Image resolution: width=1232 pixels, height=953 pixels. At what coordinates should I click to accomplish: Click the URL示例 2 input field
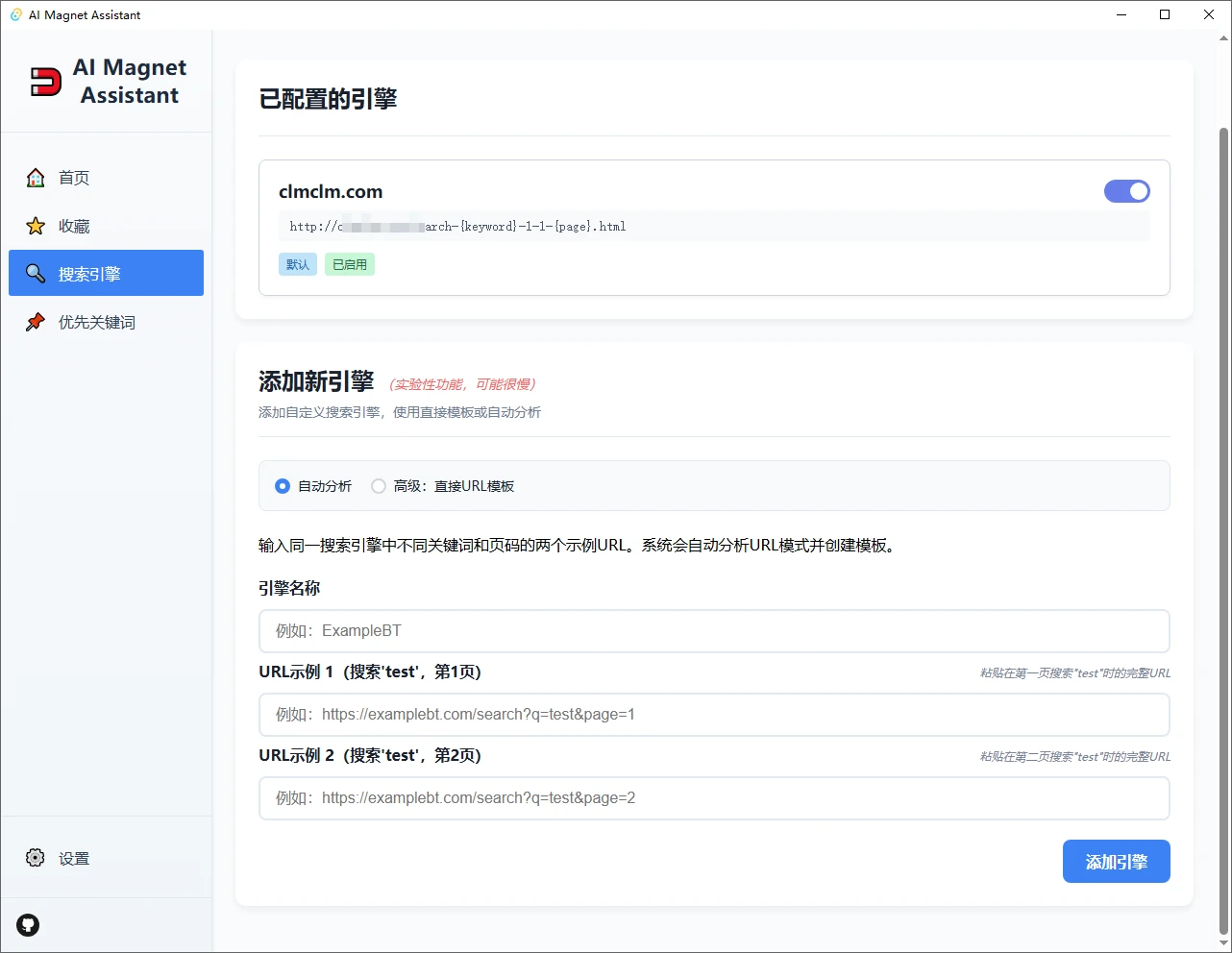click(x=713, y=798)
